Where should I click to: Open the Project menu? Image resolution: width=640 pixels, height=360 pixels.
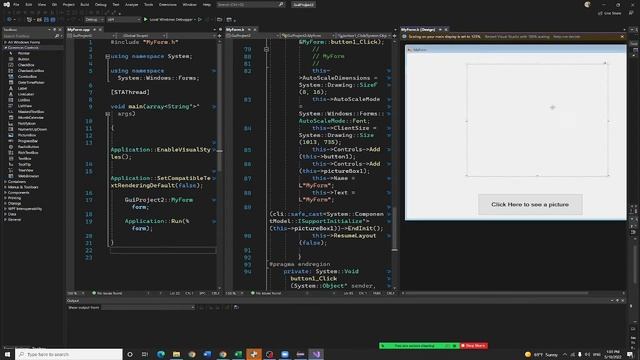[x=69, y=4]
